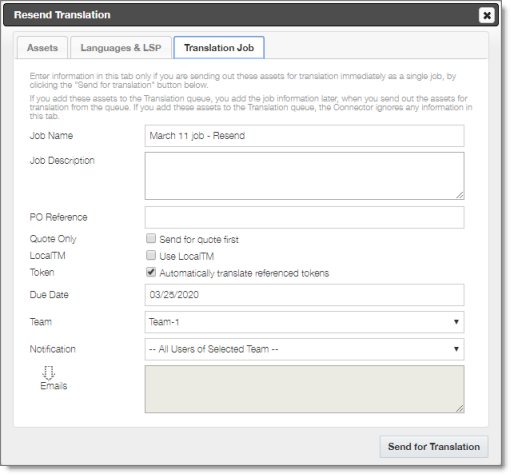511x475 pixels.
Task: Click the PO Reference input field
Action: click(x=304, y=217)
